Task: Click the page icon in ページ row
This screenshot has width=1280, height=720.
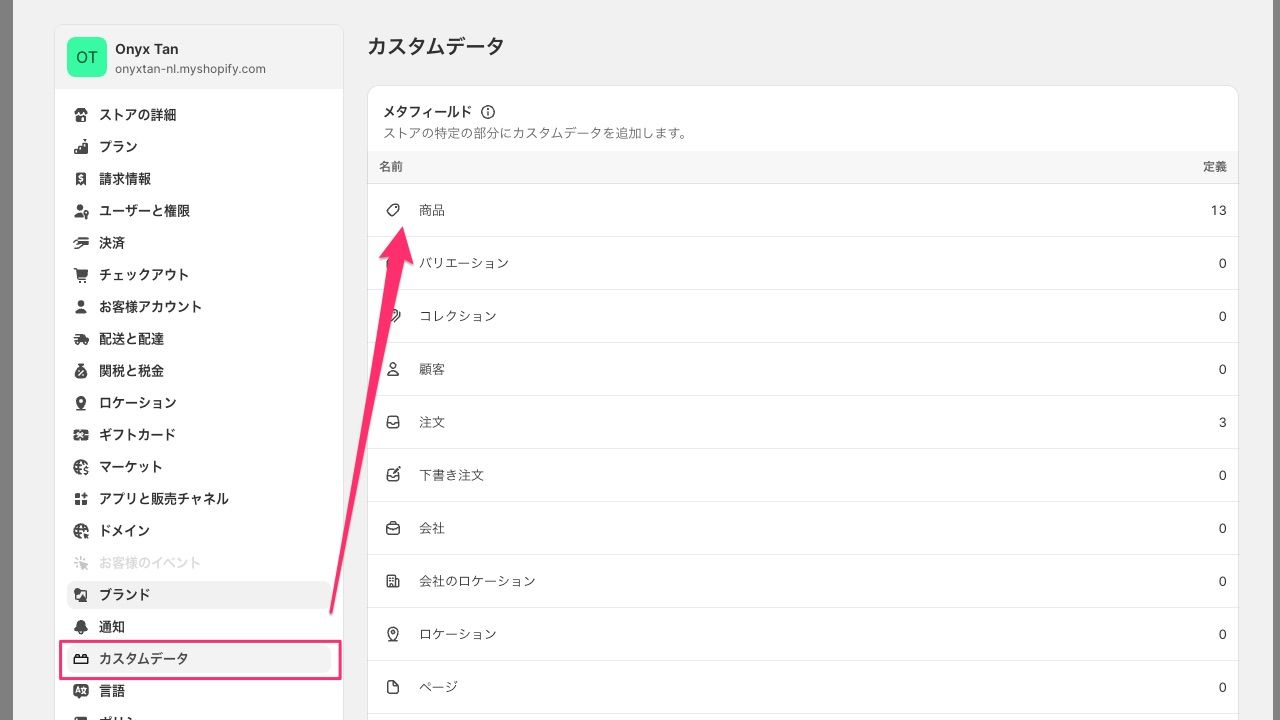Action: click(x=393, y=687)
